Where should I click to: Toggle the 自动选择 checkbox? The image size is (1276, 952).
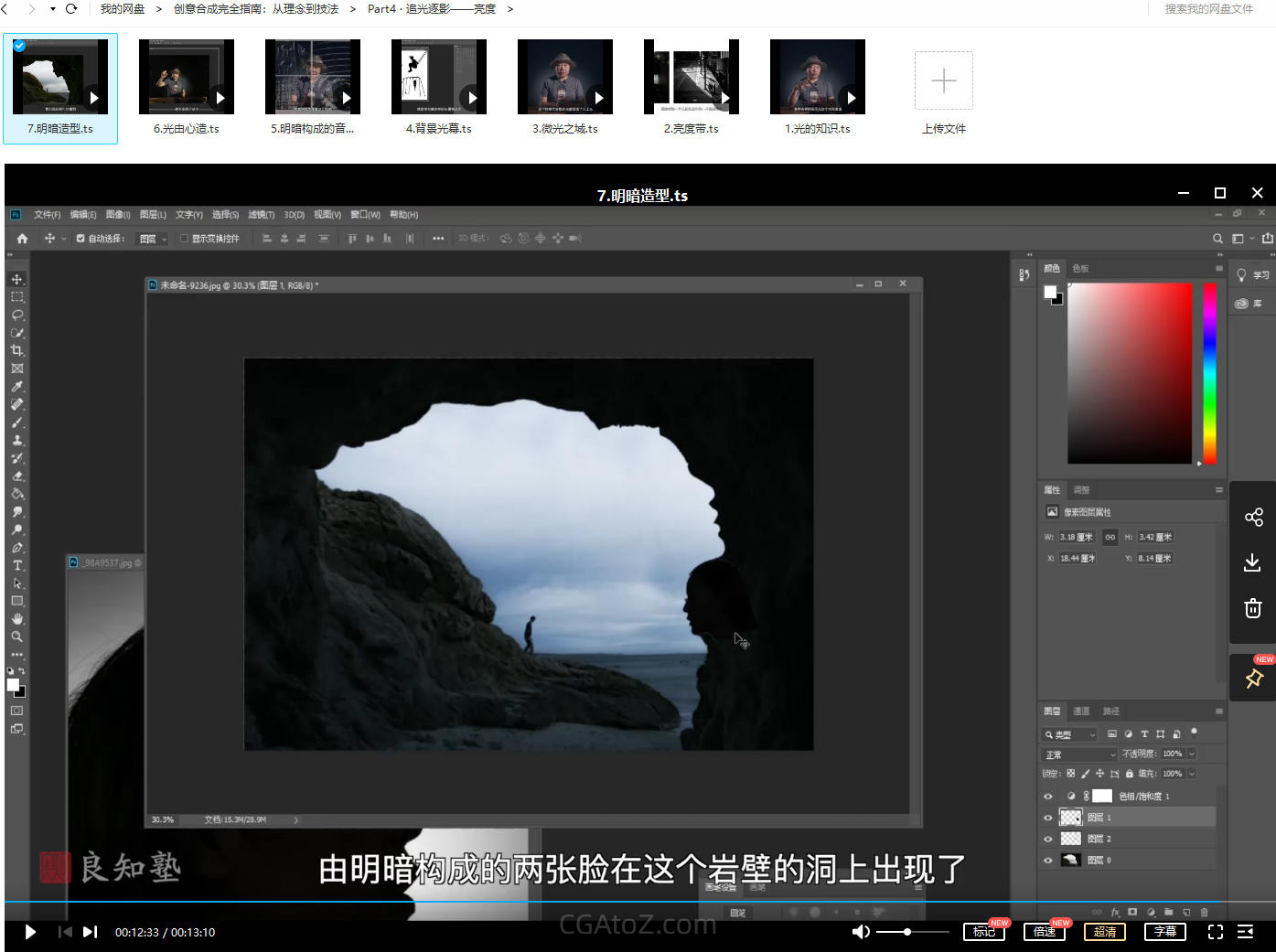tap(80, 239)
